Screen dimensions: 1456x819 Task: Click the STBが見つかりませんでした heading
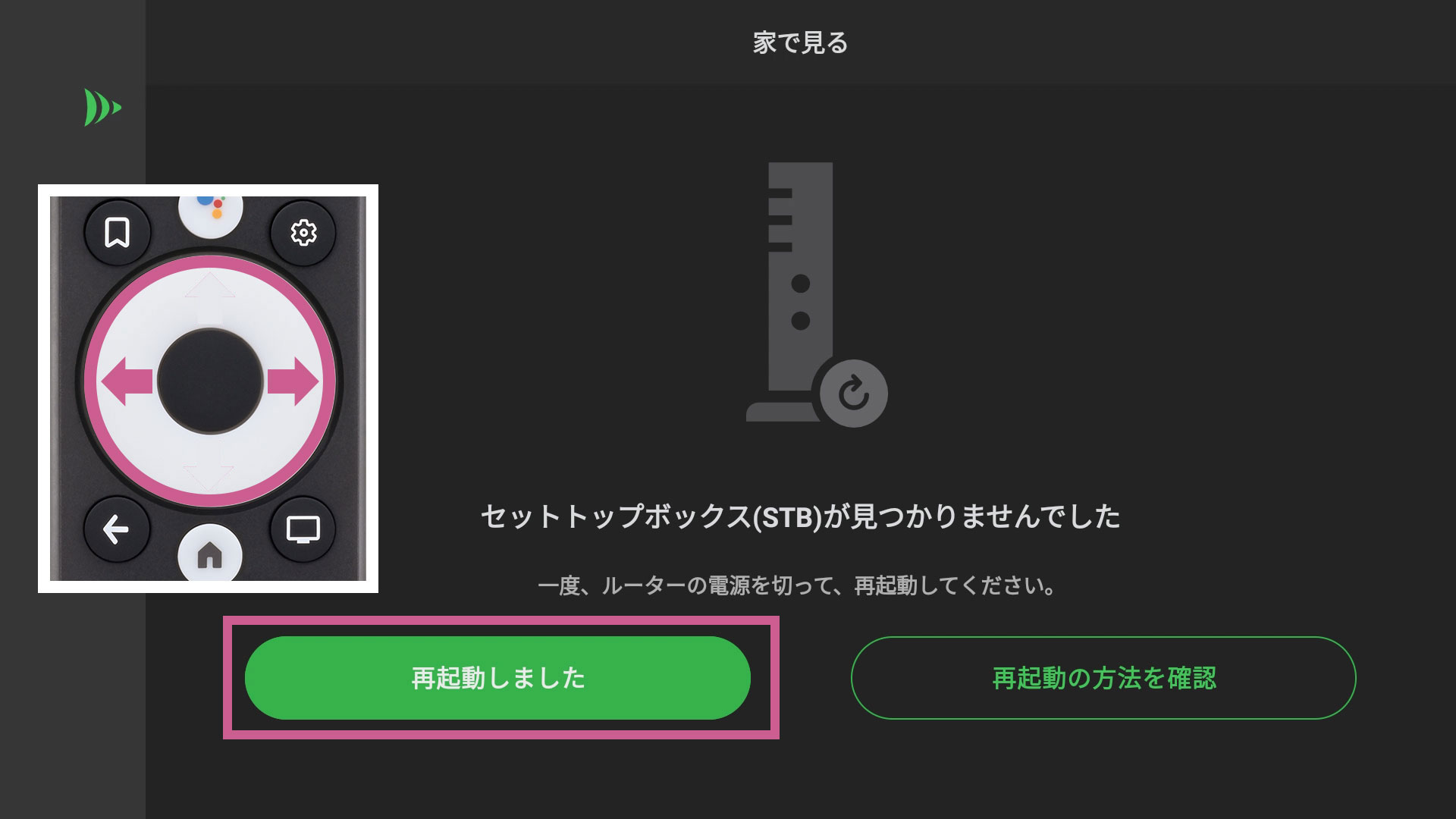point(800,516)
